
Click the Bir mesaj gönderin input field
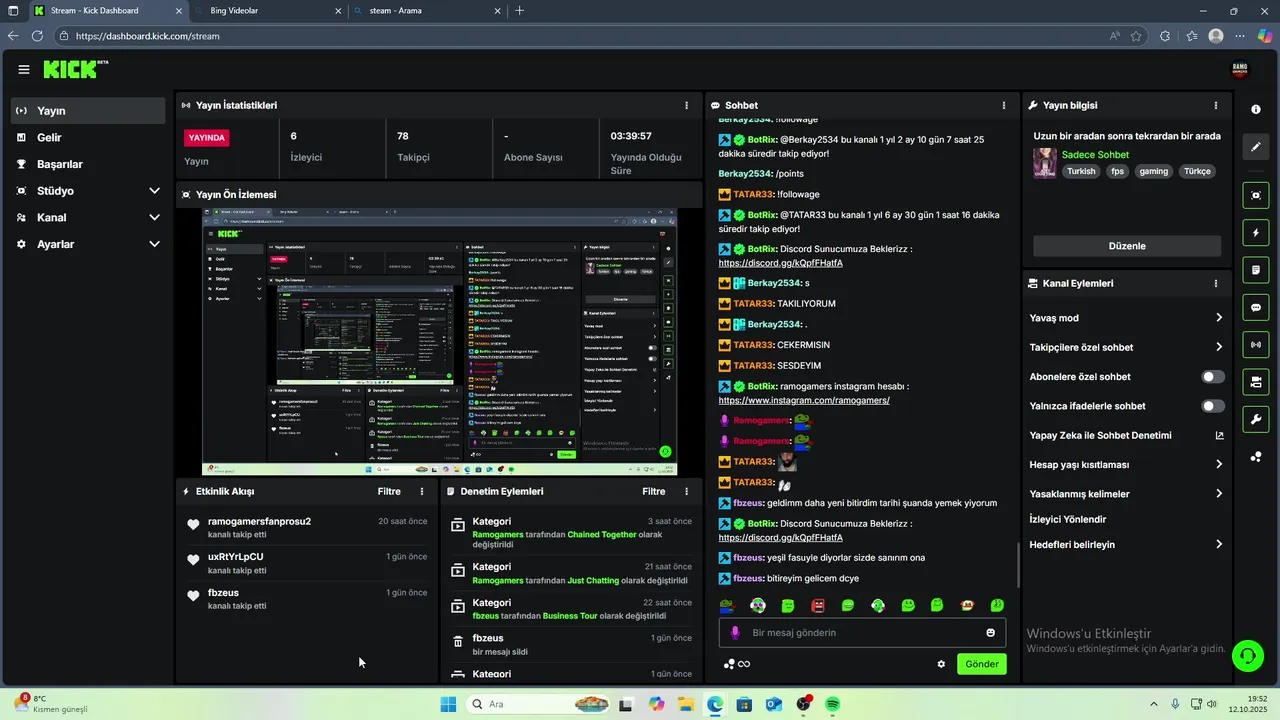pos(862,633)
